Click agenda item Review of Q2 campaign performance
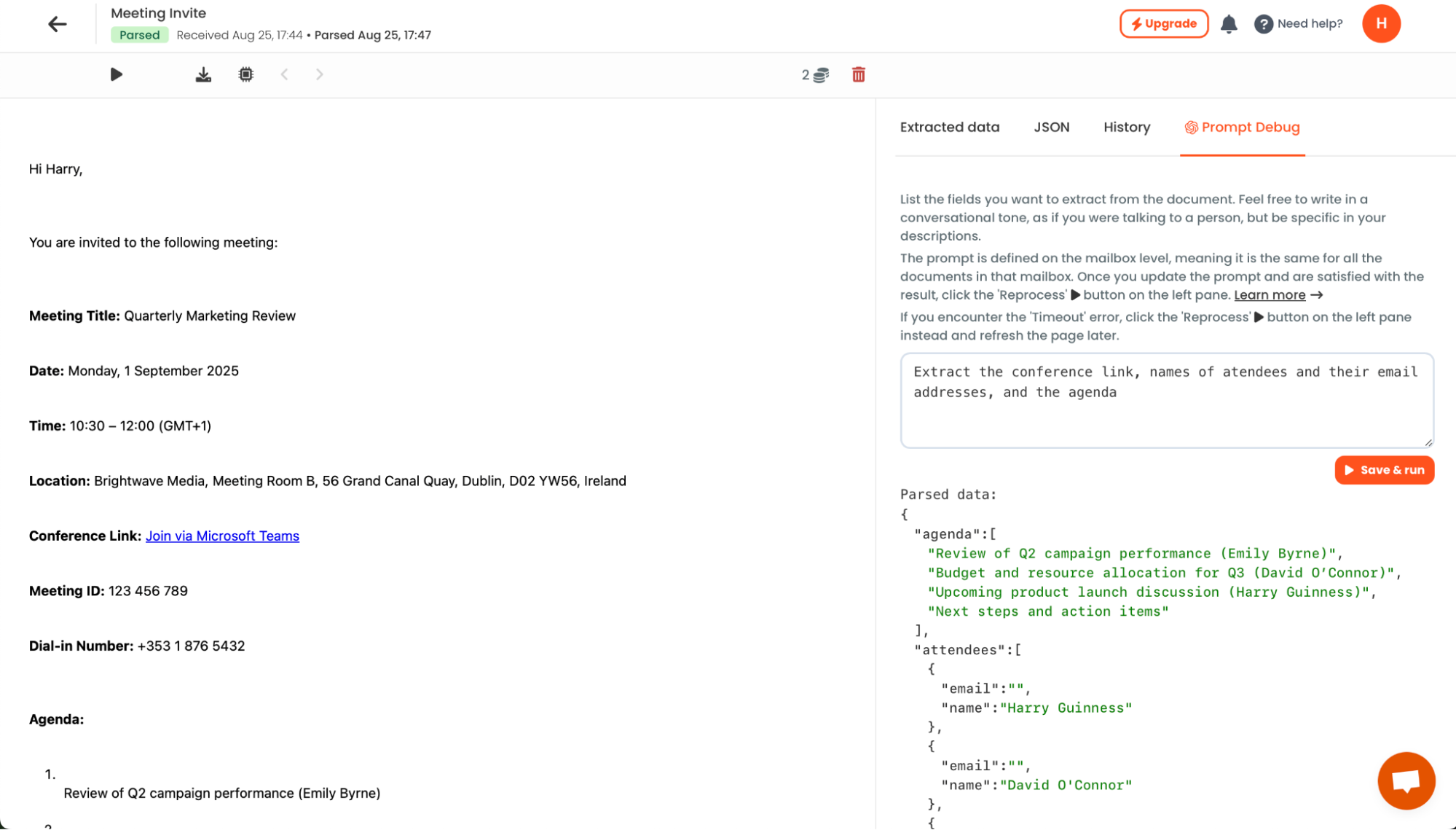1456x830 pixels. pos(221,793)
